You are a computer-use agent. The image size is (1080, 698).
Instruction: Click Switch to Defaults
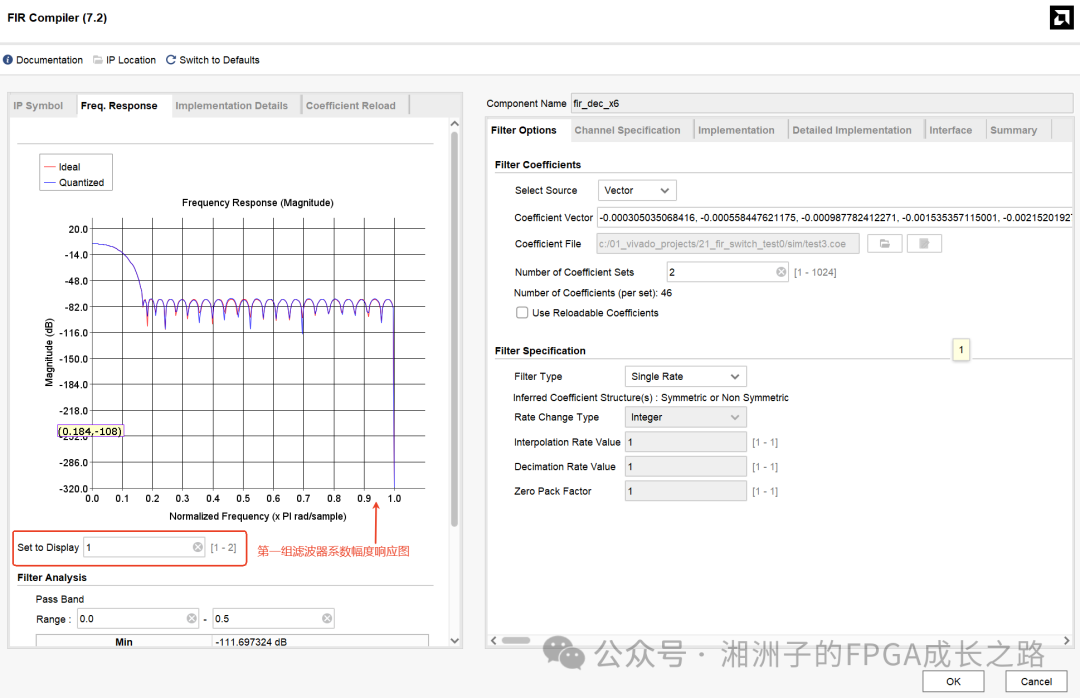pos(220,60)
